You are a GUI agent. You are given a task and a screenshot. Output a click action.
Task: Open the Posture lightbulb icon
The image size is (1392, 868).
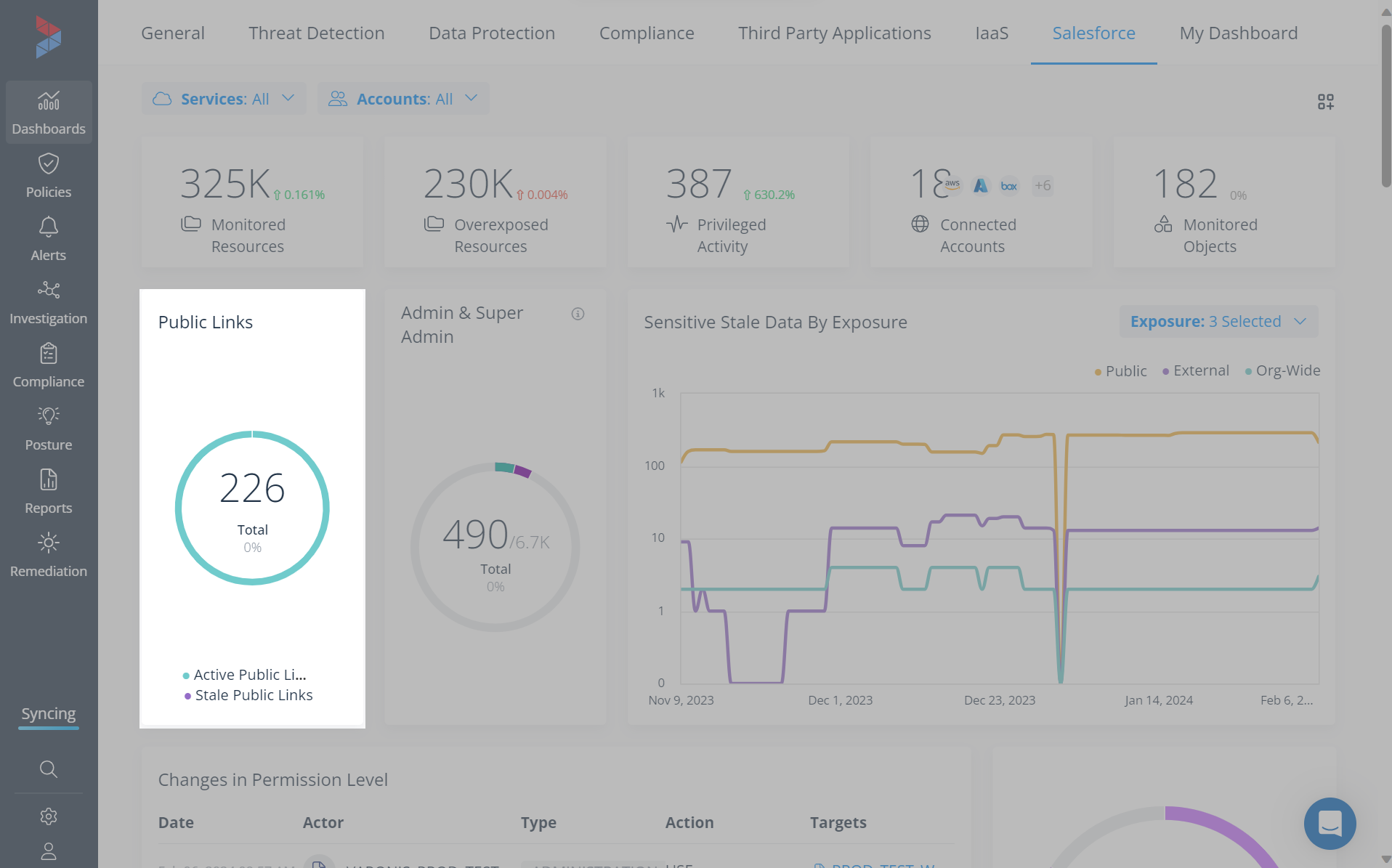click(x=49, y=416)
